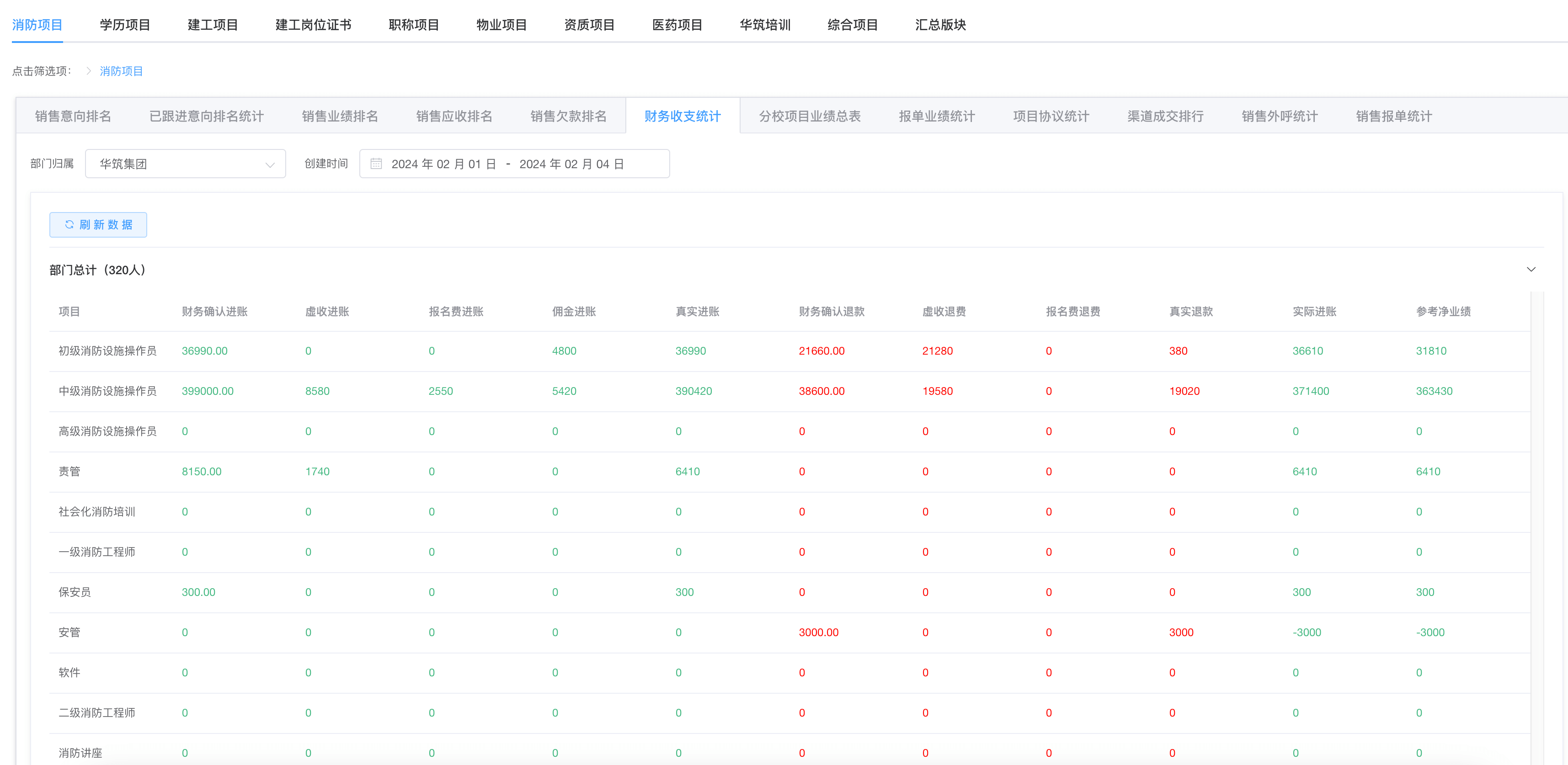The width and height of the screenshot is (1568, 765).
Task: Click the 中级消防设施操作员 row label
Action: [x=107, y=391]
